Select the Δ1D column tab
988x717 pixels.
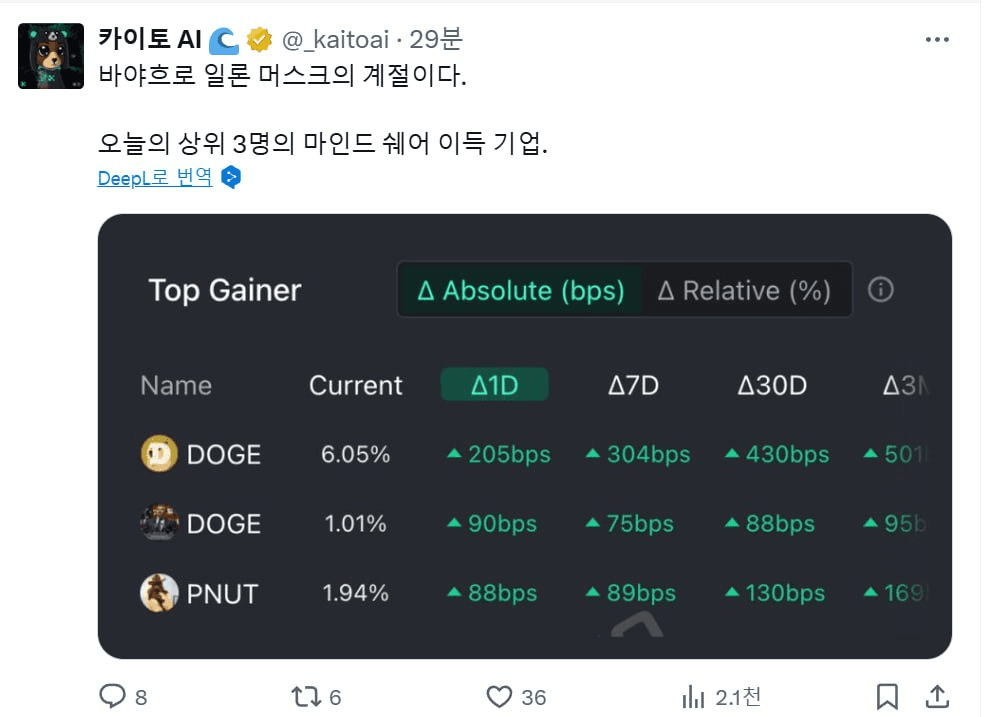(x=495, y=384)
